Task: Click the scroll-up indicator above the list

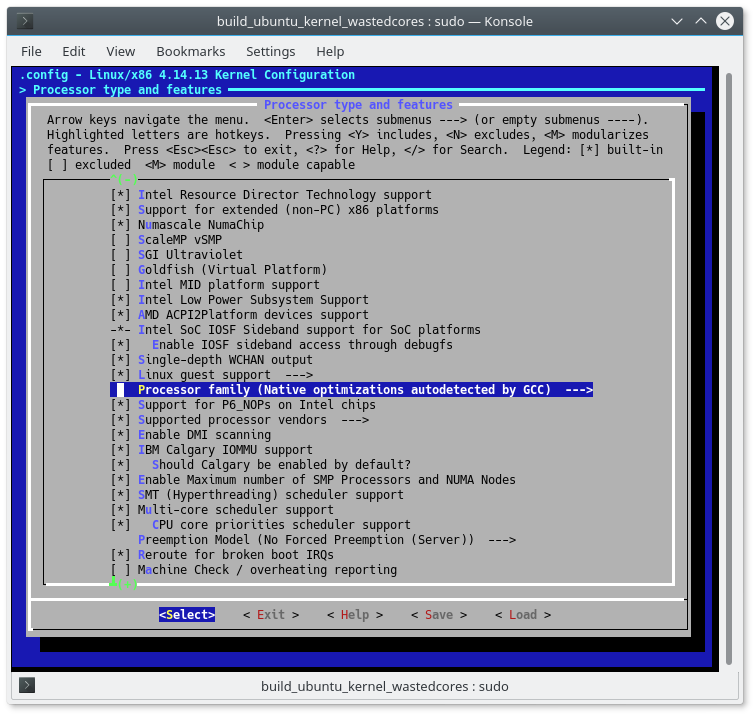Action: coord(124,179)
